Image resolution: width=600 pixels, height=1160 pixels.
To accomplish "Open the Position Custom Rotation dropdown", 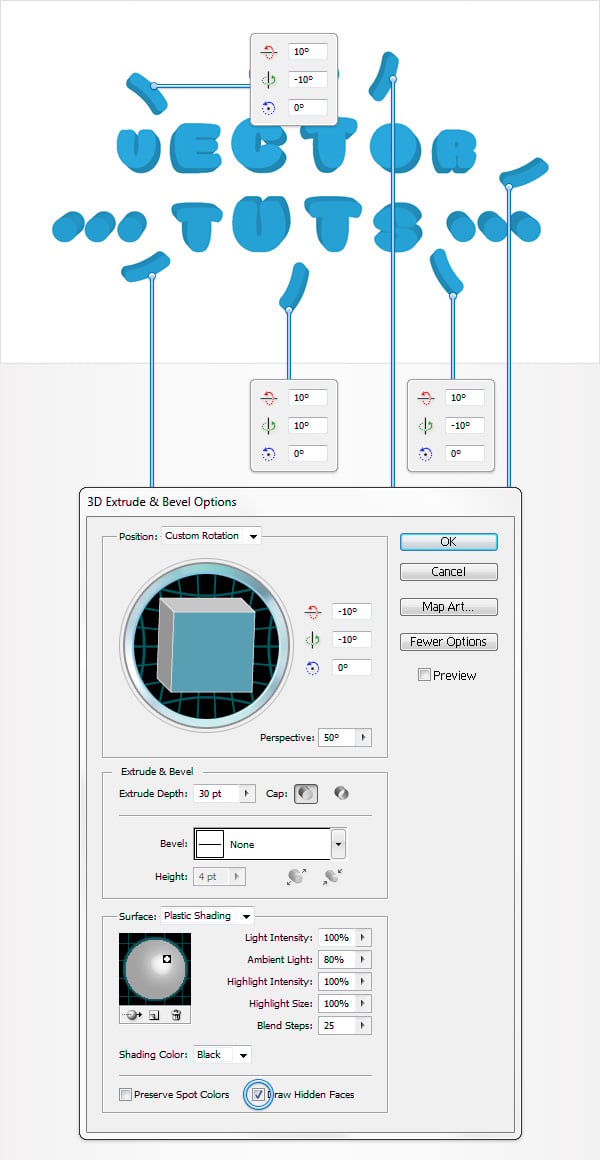I will coord(211,536).
